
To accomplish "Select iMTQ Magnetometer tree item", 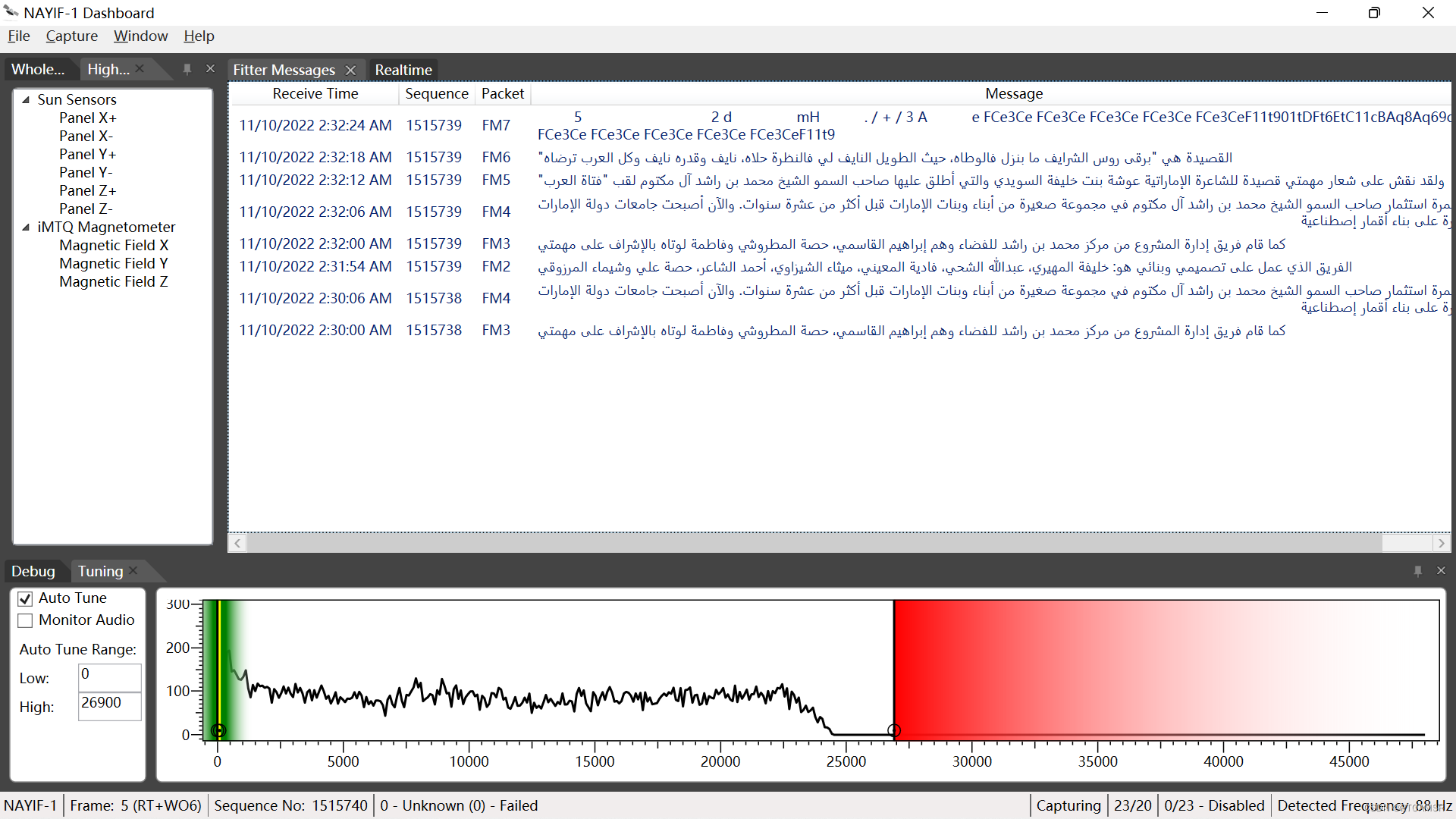I will click(x=106, y=227).
